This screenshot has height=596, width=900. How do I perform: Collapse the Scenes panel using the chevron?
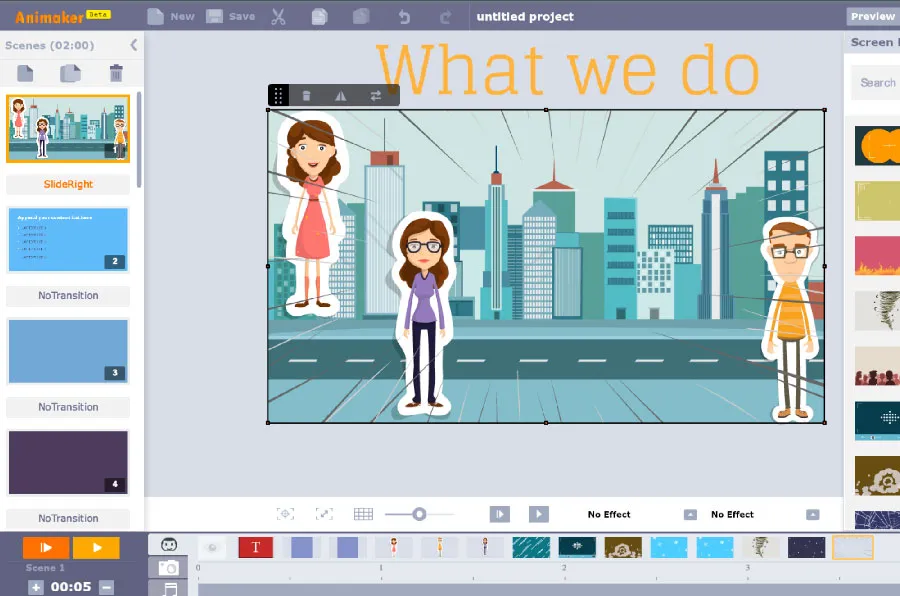(x=134, y=45)
